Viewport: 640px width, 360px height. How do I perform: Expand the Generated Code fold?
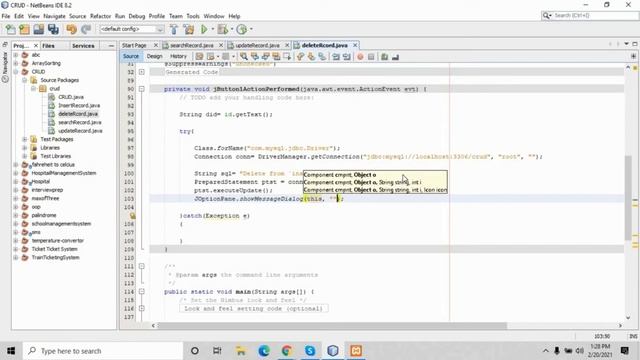142,72
